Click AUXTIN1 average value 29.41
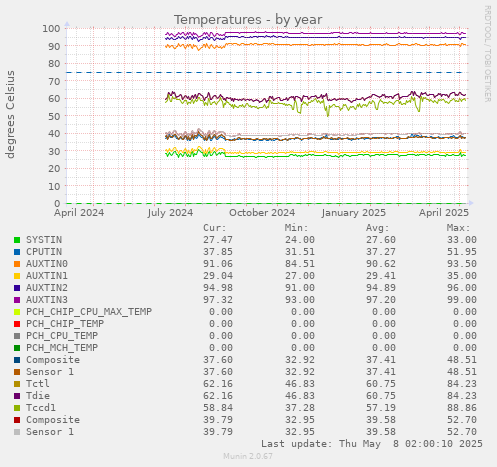Image resolution: width=497 pixels, height=467 pixels. click(381, 276)
